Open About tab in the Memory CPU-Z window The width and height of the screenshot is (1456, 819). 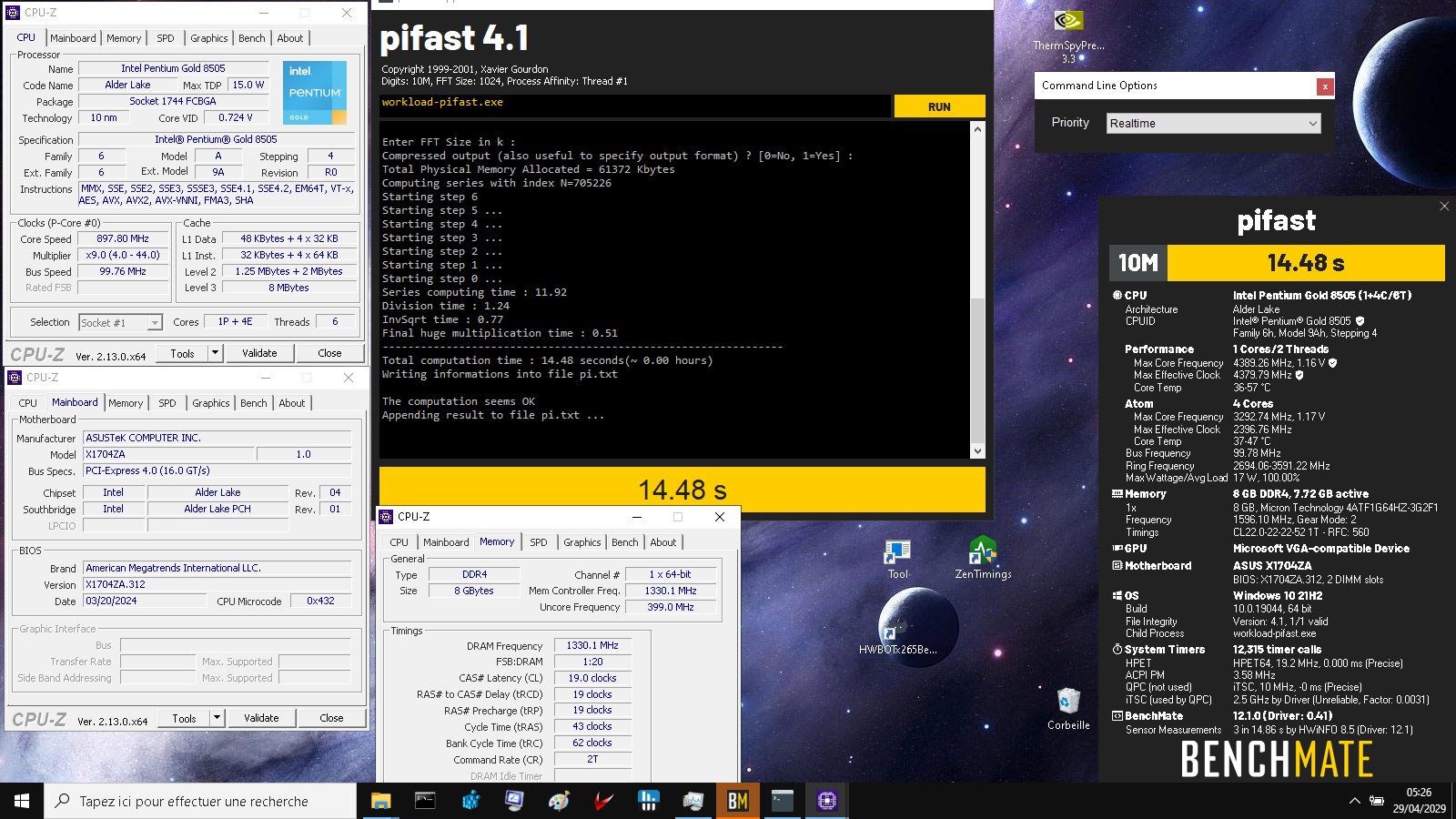pyautogui.click(x=663, y=542)
